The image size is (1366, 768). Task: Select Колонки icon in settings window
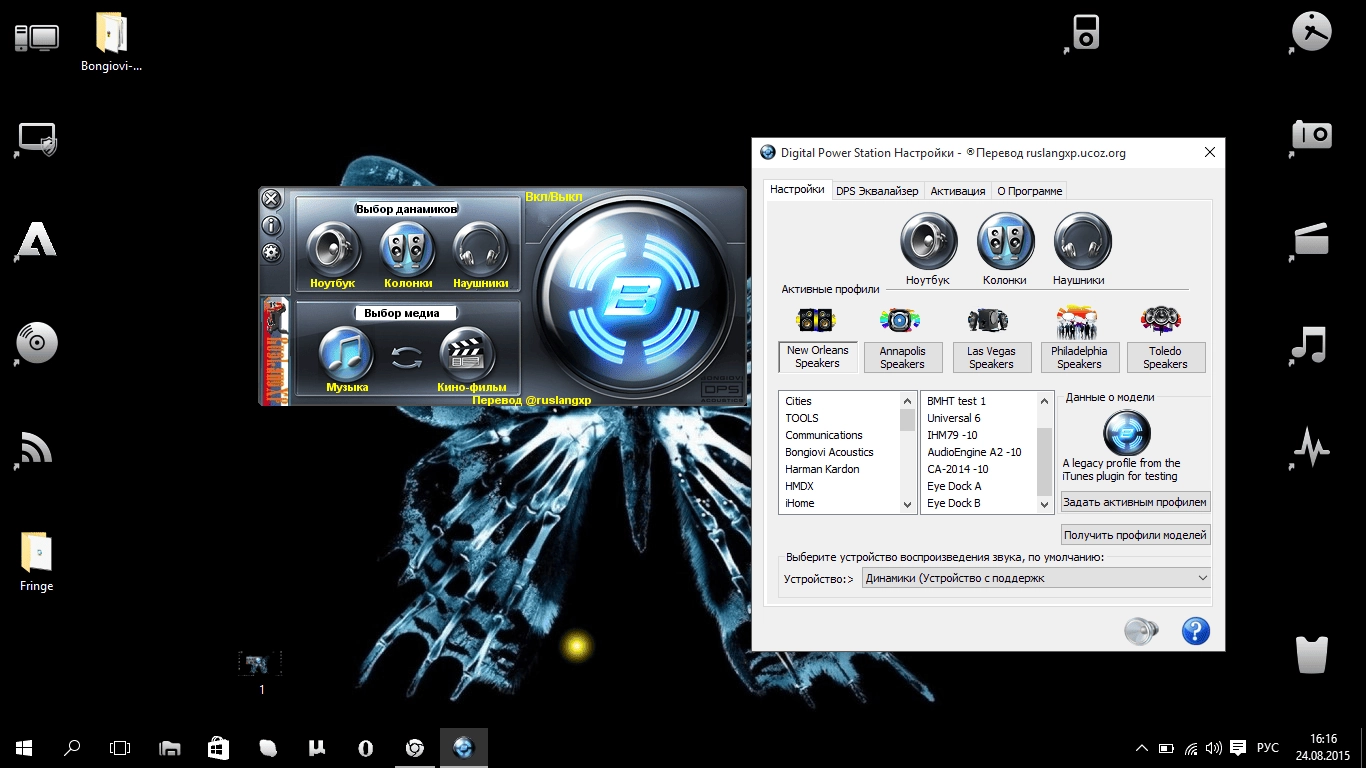coord(1006,241)
